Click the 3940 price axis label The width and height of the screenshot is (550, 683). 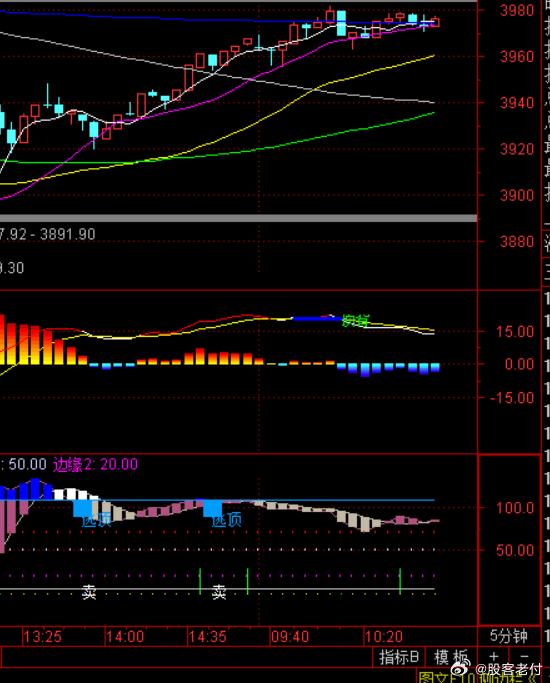coord(517,103)
